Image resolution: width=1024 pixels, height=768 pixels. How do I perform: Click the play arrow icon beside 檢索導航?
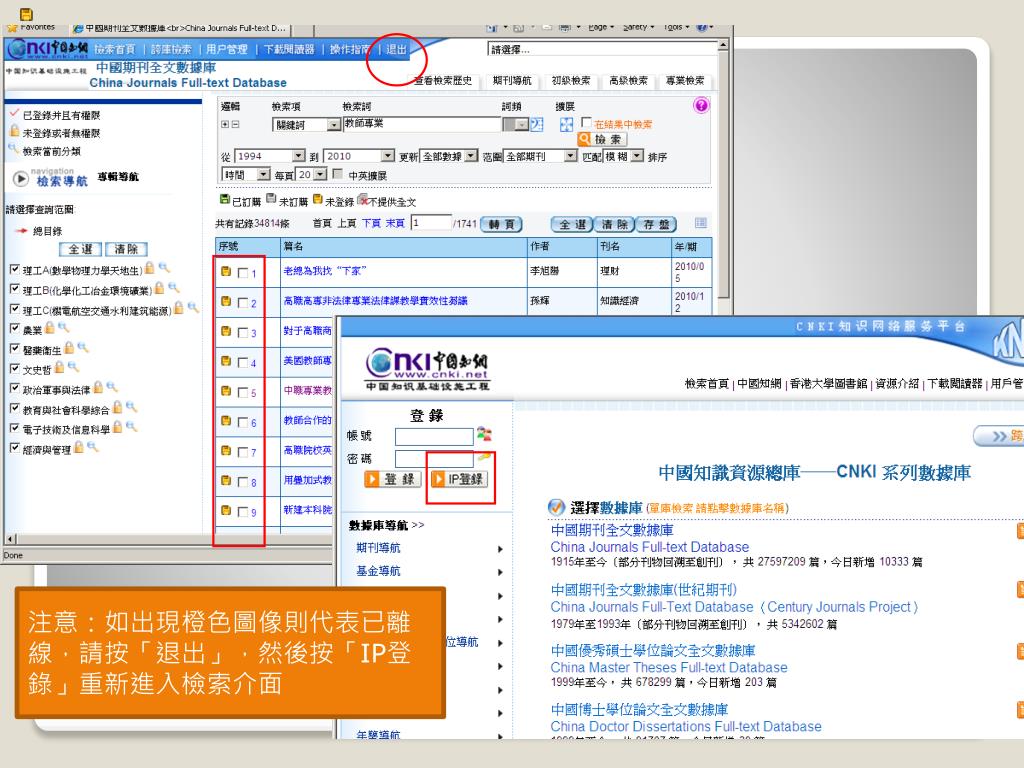pyautogui.click(x=21, y=178)
